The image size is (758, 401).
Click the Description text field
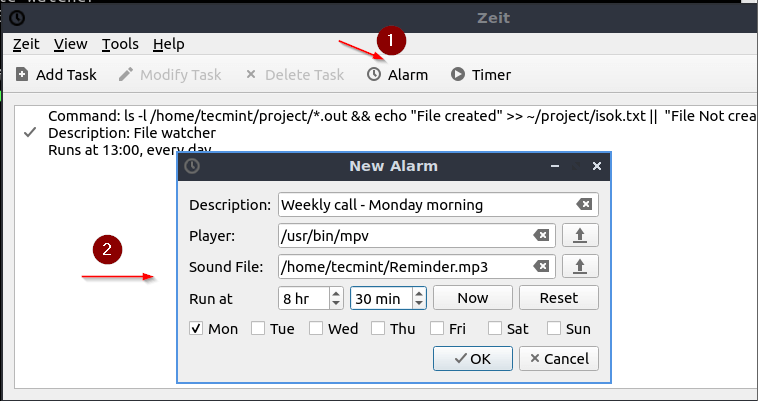coord(438,205)
